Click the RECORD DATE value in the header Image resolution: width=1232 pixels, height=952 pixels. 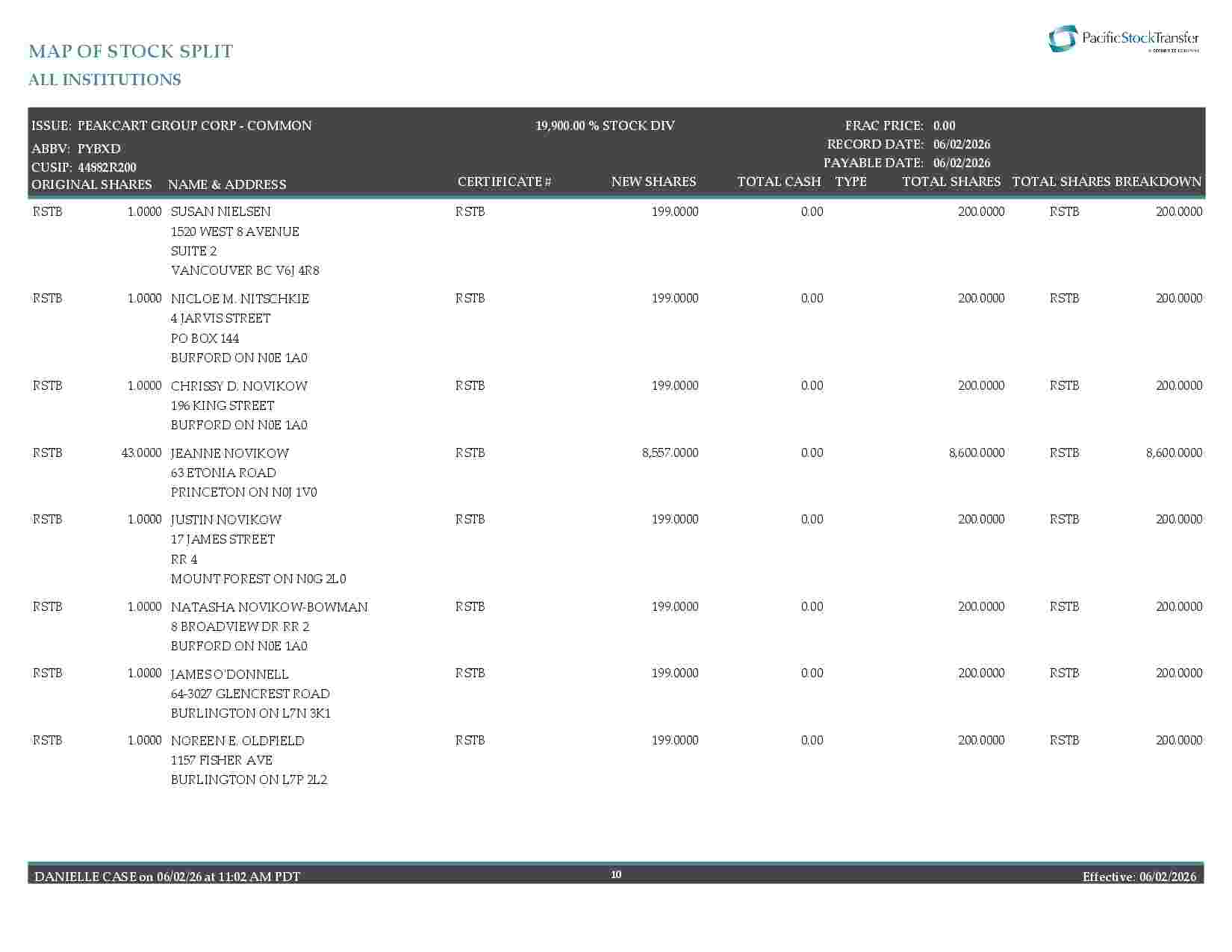[x=962, y=144]
